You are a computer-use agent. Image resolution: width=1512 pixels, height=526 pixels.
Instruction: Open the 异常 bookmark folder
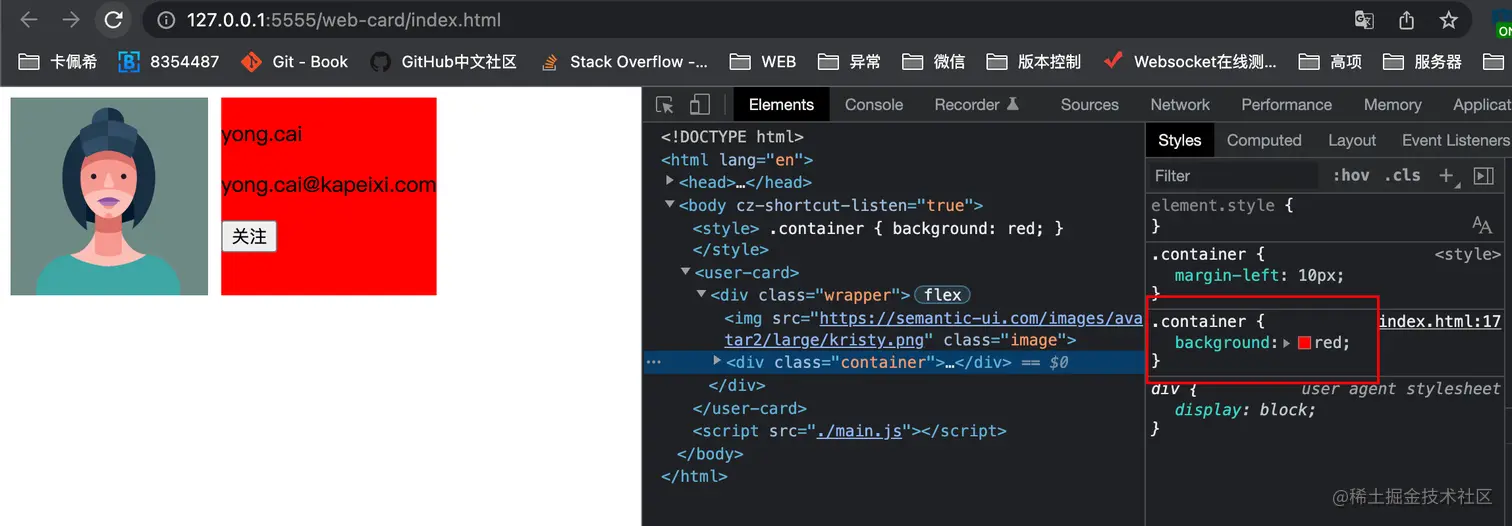(x=849, y=62)
